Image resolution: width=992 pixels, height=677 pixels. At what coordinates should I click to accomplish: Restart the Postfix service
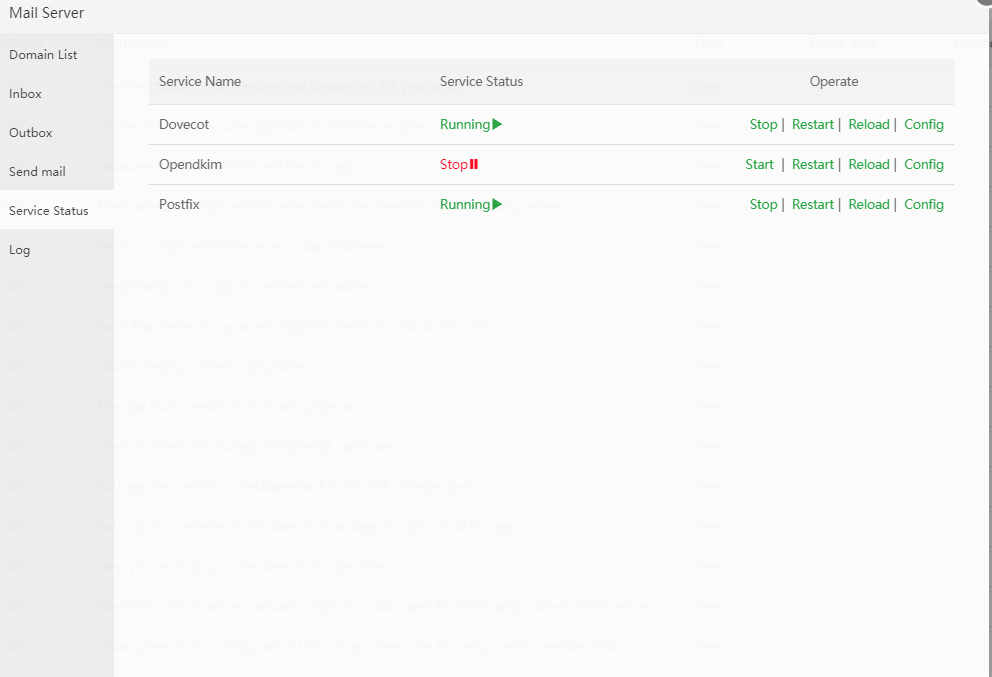pos(812,205)
